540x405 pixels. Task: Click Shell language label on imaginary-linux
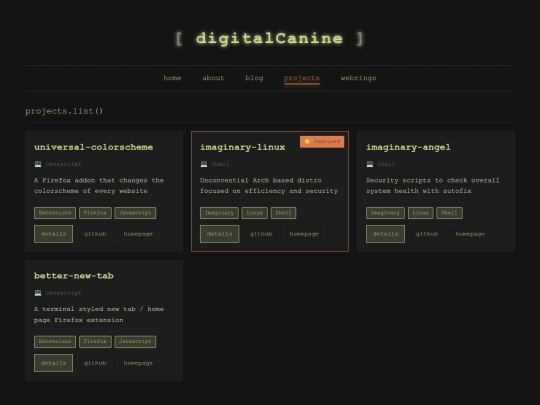pyautogui.click(x=220, y=164)
